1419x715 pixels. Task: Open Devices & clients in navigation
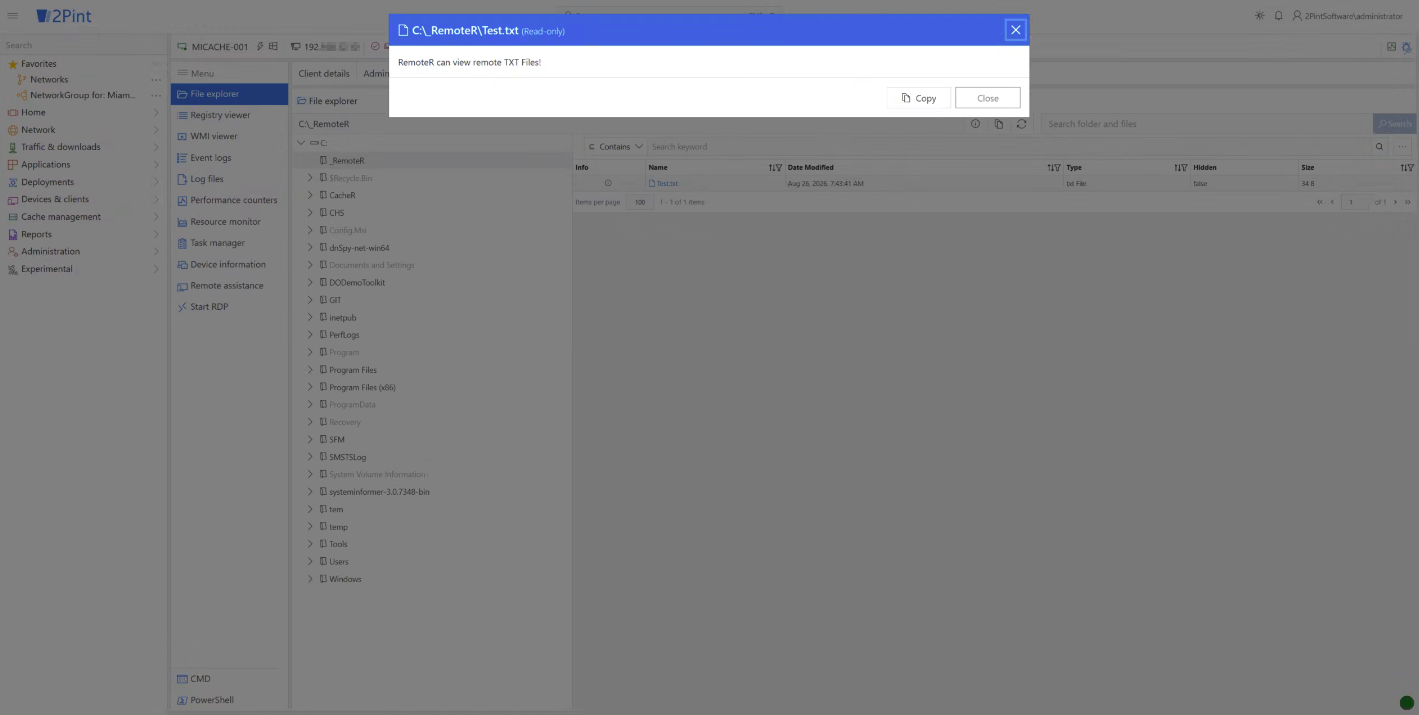pyautogui.click(x=82, y=199)
